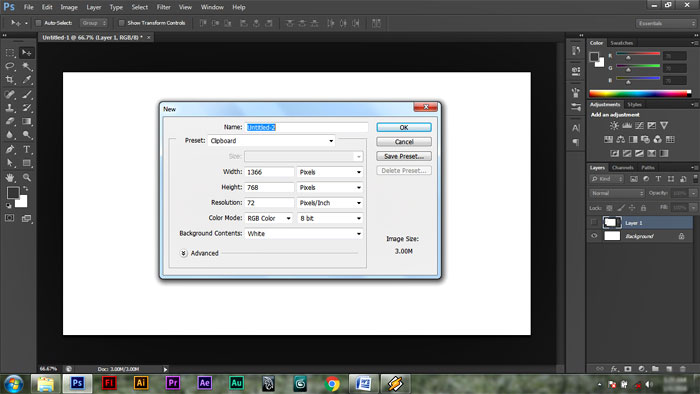Open the Window menu
The image size is (700, 394).
[x=212, y=7]
